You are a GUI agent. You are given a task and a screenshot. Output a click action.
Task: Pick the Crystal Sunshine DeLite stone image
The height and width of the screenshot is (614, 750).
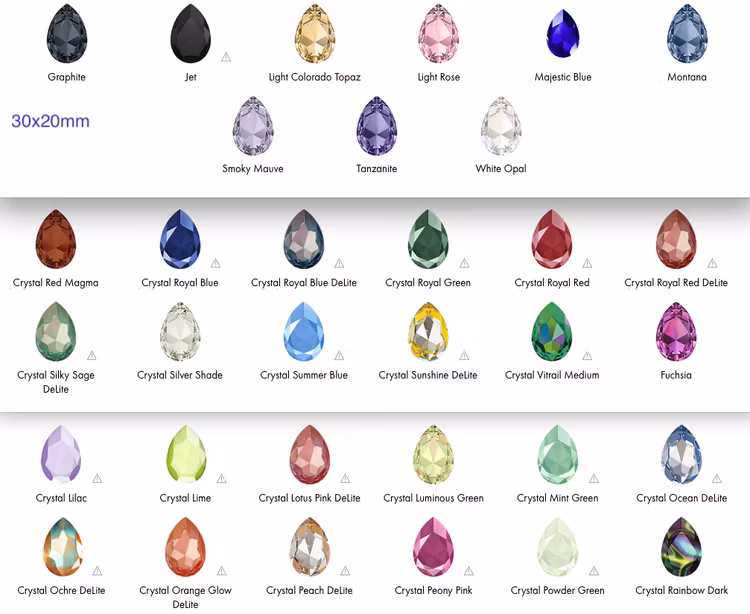pyautogui.click(x=428, y=331)
